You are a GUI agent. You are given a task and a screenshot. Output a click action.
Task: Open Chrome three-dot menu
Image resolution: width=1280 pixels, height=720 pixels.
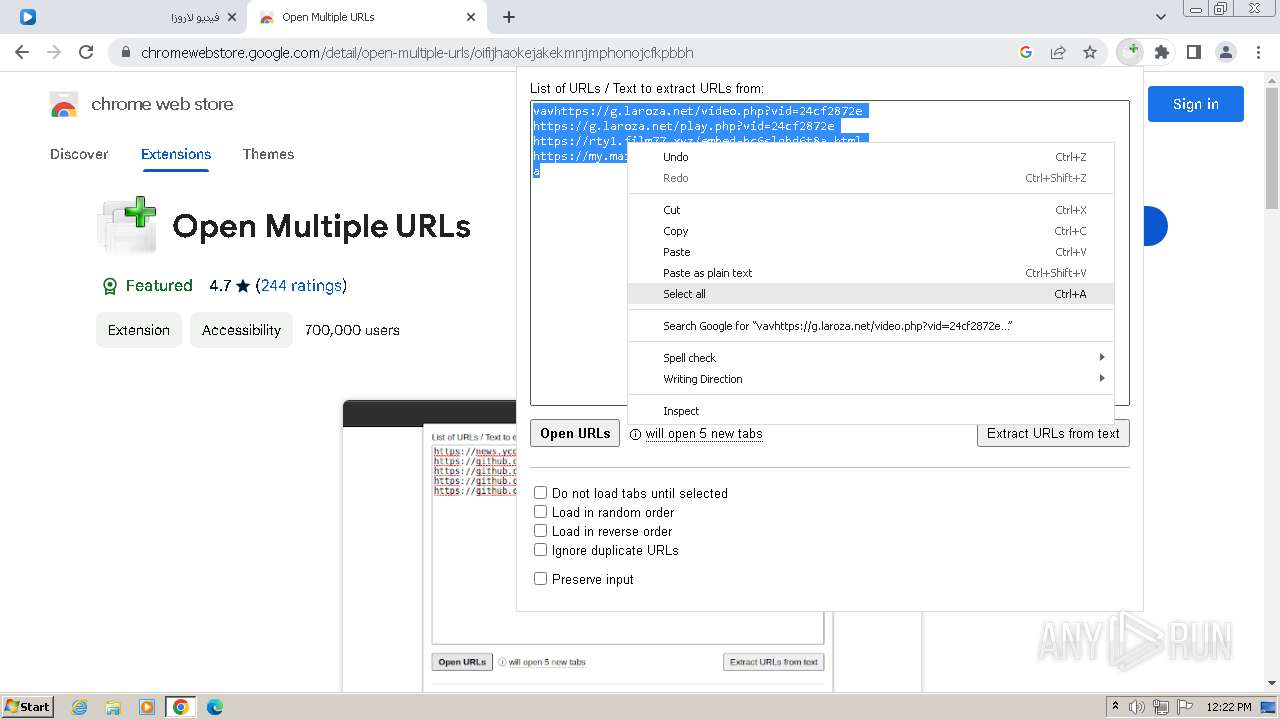1256,52
